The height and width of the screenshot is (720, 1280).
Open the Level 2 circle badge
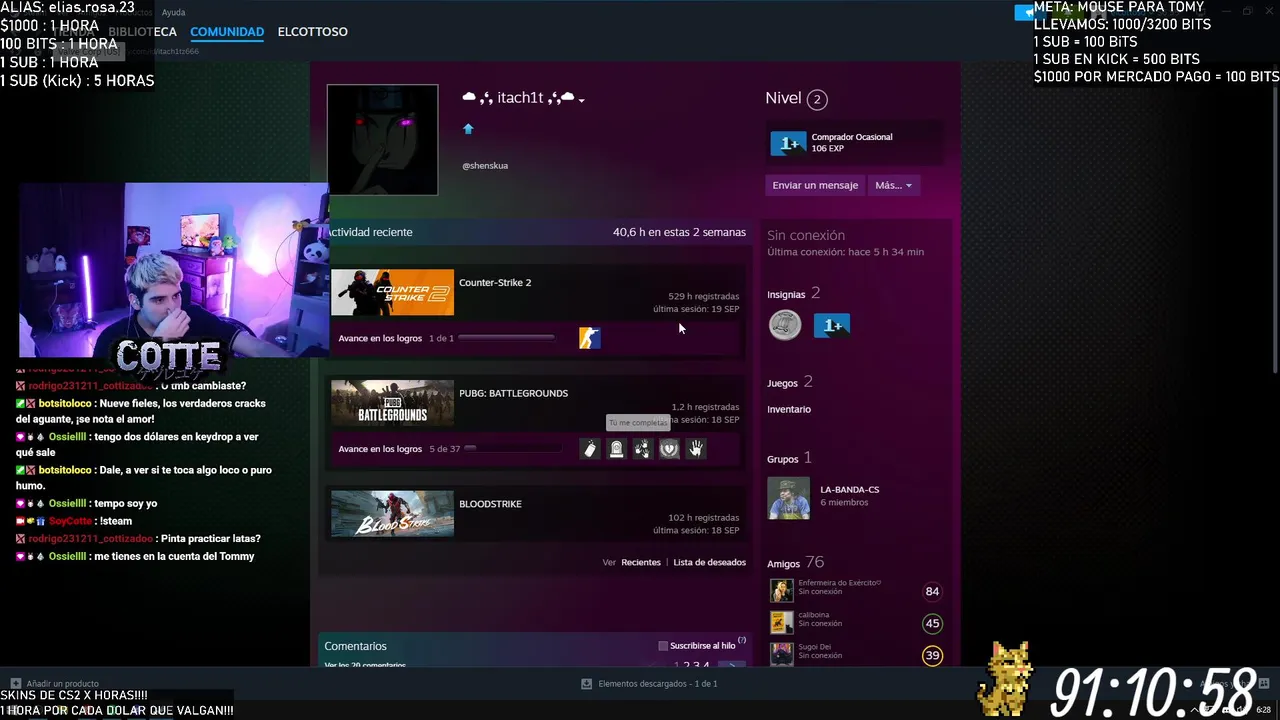pyautogui.click(x=817, y=99)
